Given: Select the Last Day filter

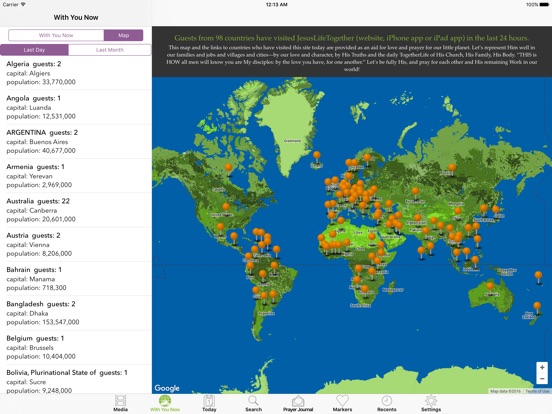Looking at the screenshot, I should (x=34, y=50).
